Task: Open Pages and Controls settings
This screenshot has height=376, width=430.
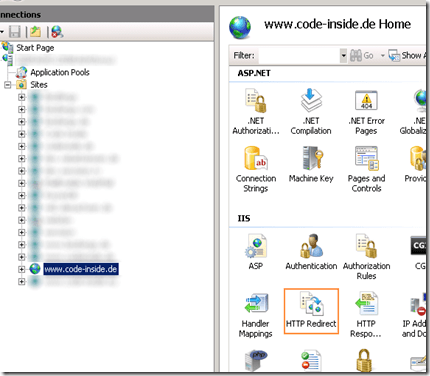Action: point(366,169)
